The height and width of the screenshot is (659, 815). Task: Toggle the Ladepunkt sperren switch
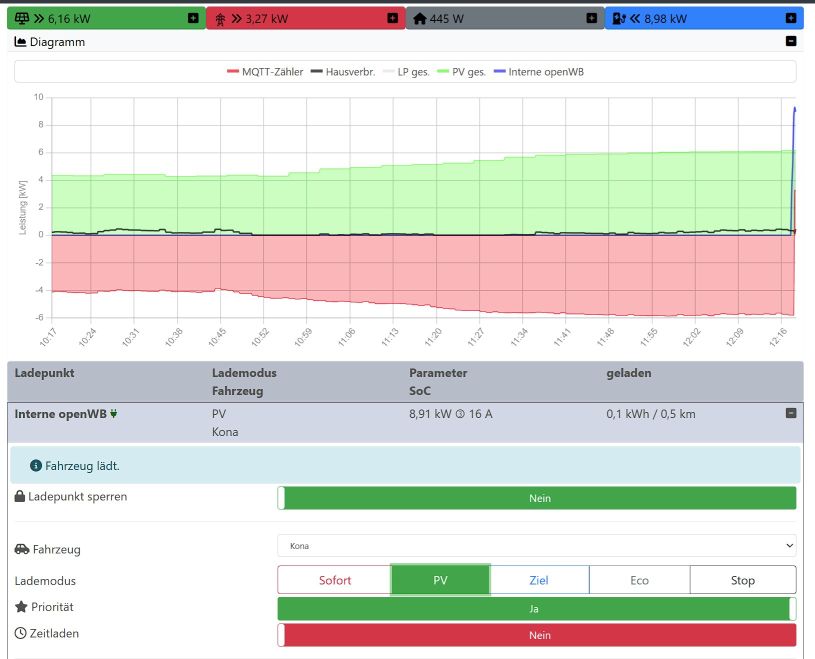coord(536,498)
